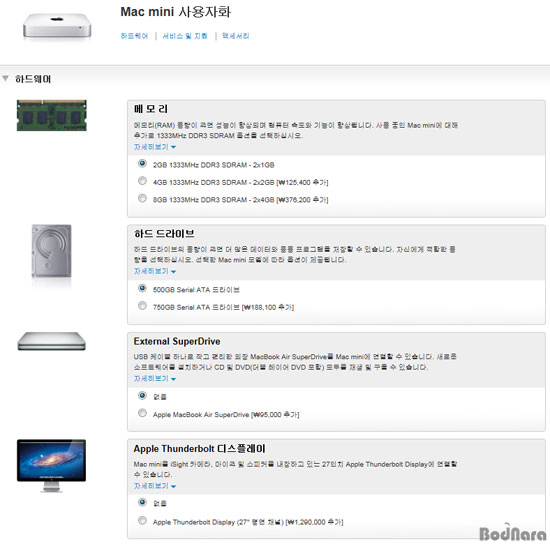This screenshot has width=550, height=544.
Task: Choose Apple MacBook Air SuperDrive option
Action: click(x=142, y=413)
